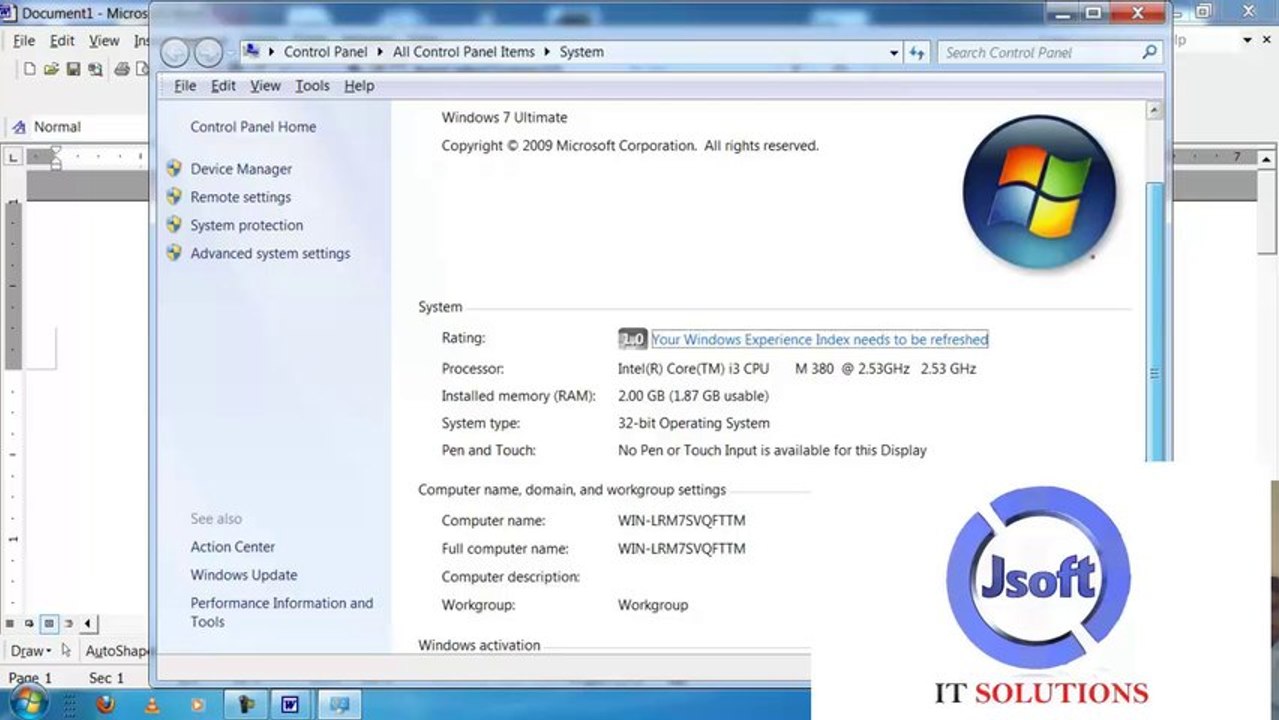Launch Firefox from the taskbar
Viewport: 1279px width, 720px height.
point(104,704)
